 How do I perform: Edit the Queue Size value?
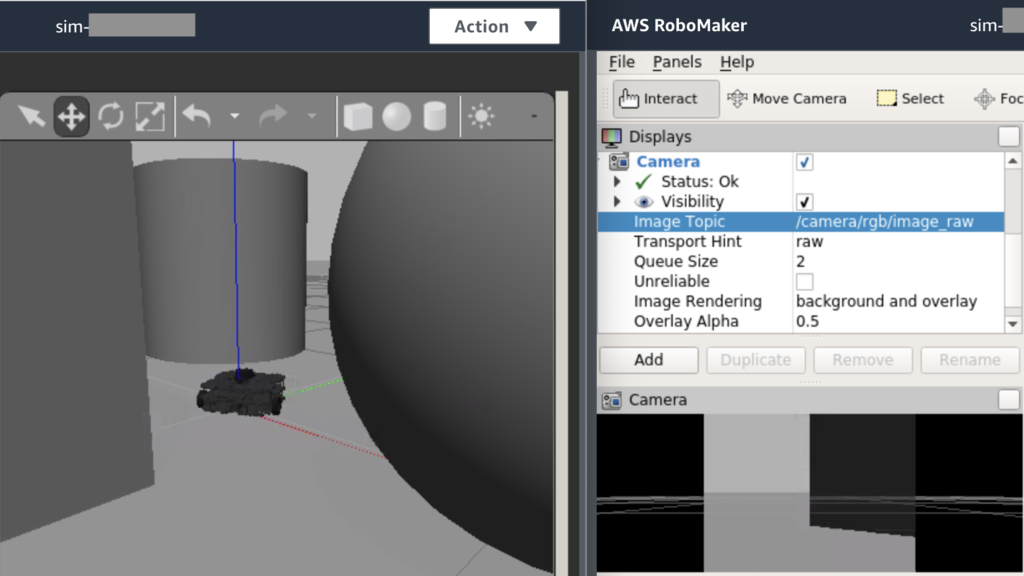[x=898, y=262]
